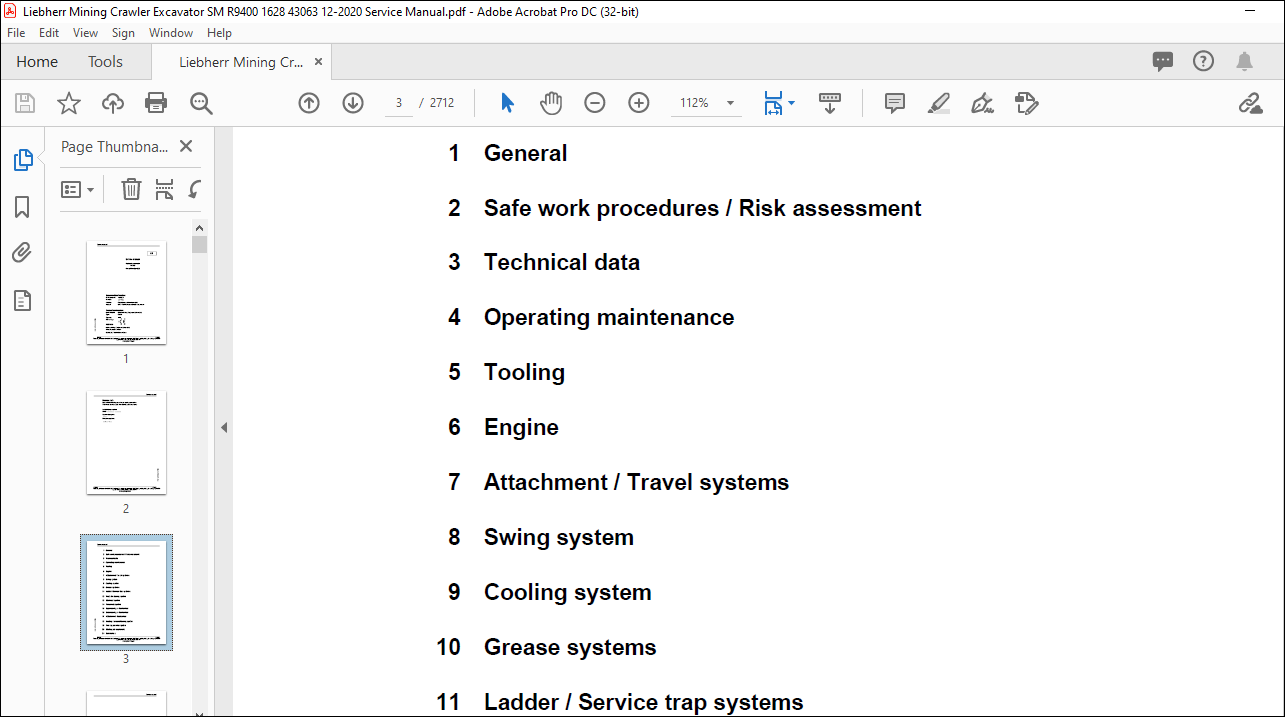
Task: Open the Edit menu
Action: [x=49, y=33]
